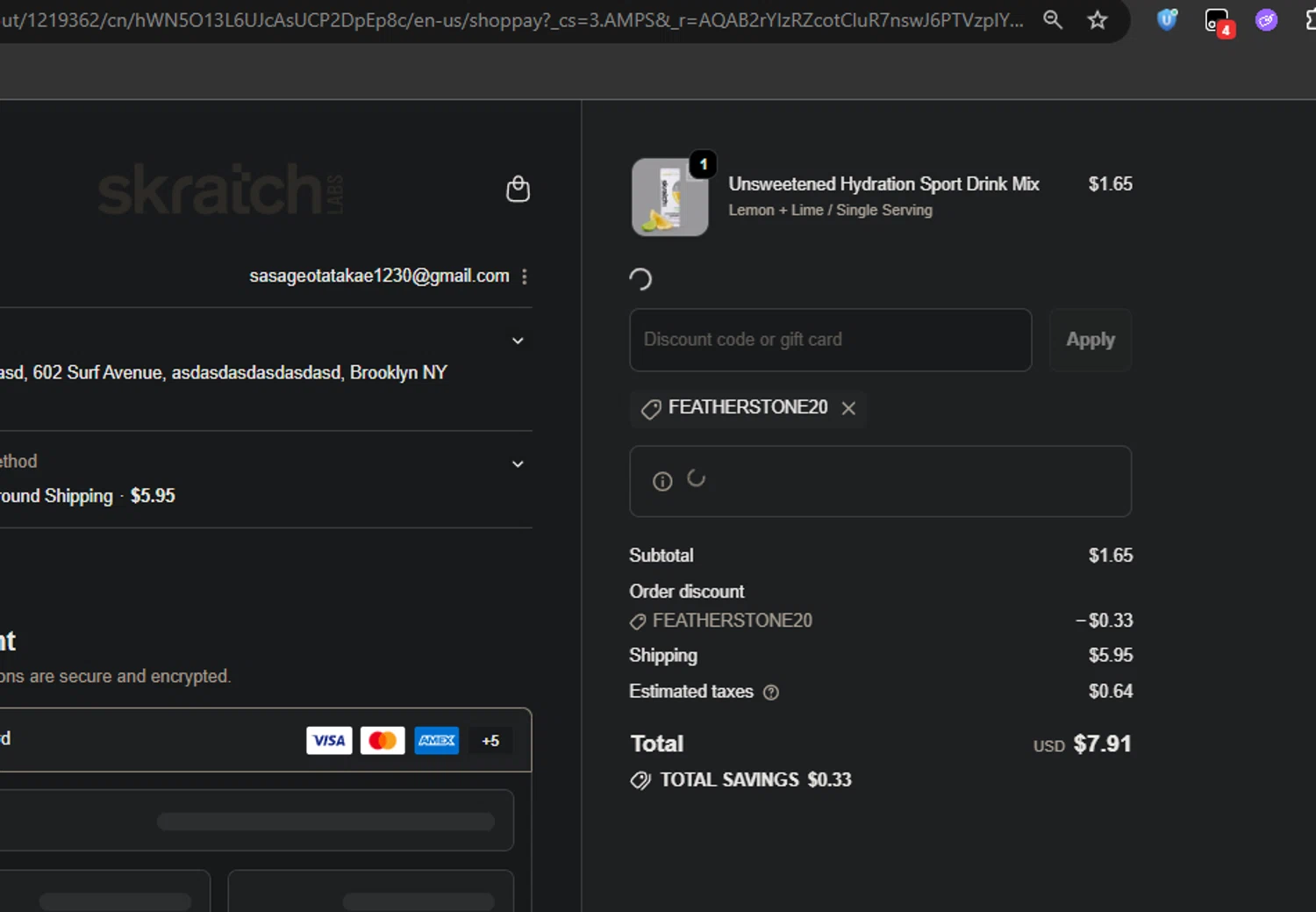This screenshot has width=1316, height=912.
Task: Click the Unsweetened Hydration Sport Drink Mix title
Action: click(x=883, y=183)
